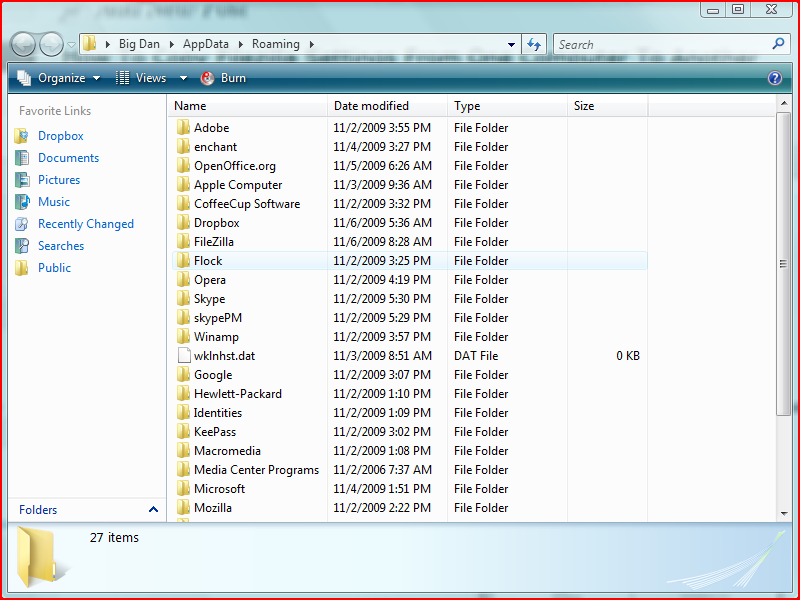Select the Winamp folder name
Viewport: 800px width, 600px height.
[216, 337]
